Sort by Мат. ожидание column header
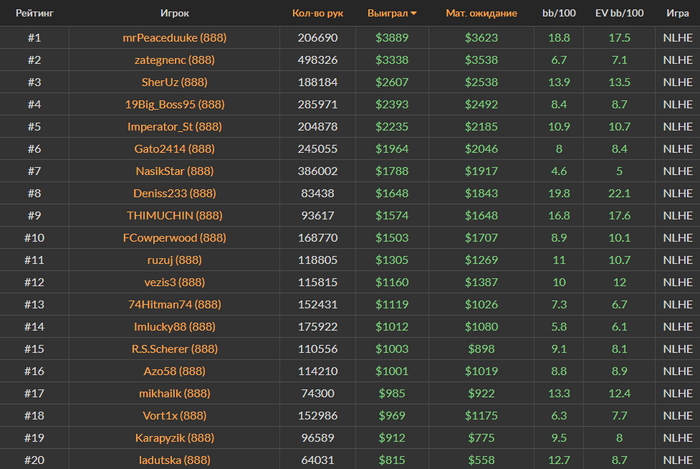Image resolution: width=700 pixels, height=469 pixels. click(x=481, y=13)
